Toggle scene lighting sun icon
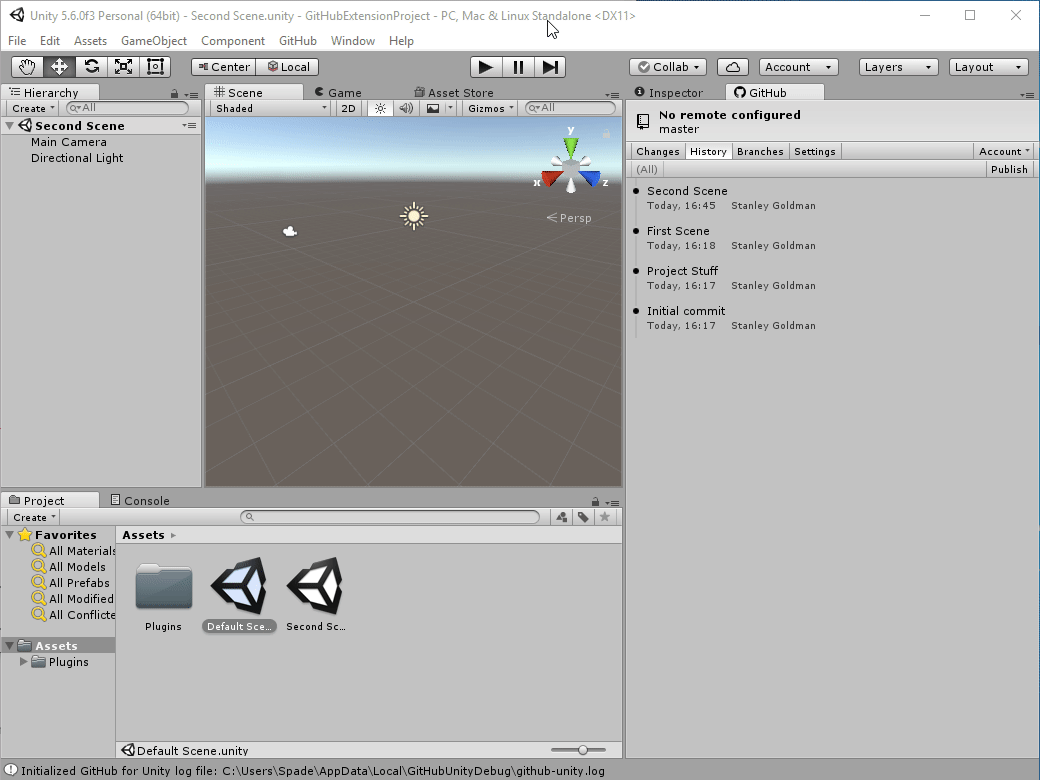 pyautogui.click(x=380, y=108)
